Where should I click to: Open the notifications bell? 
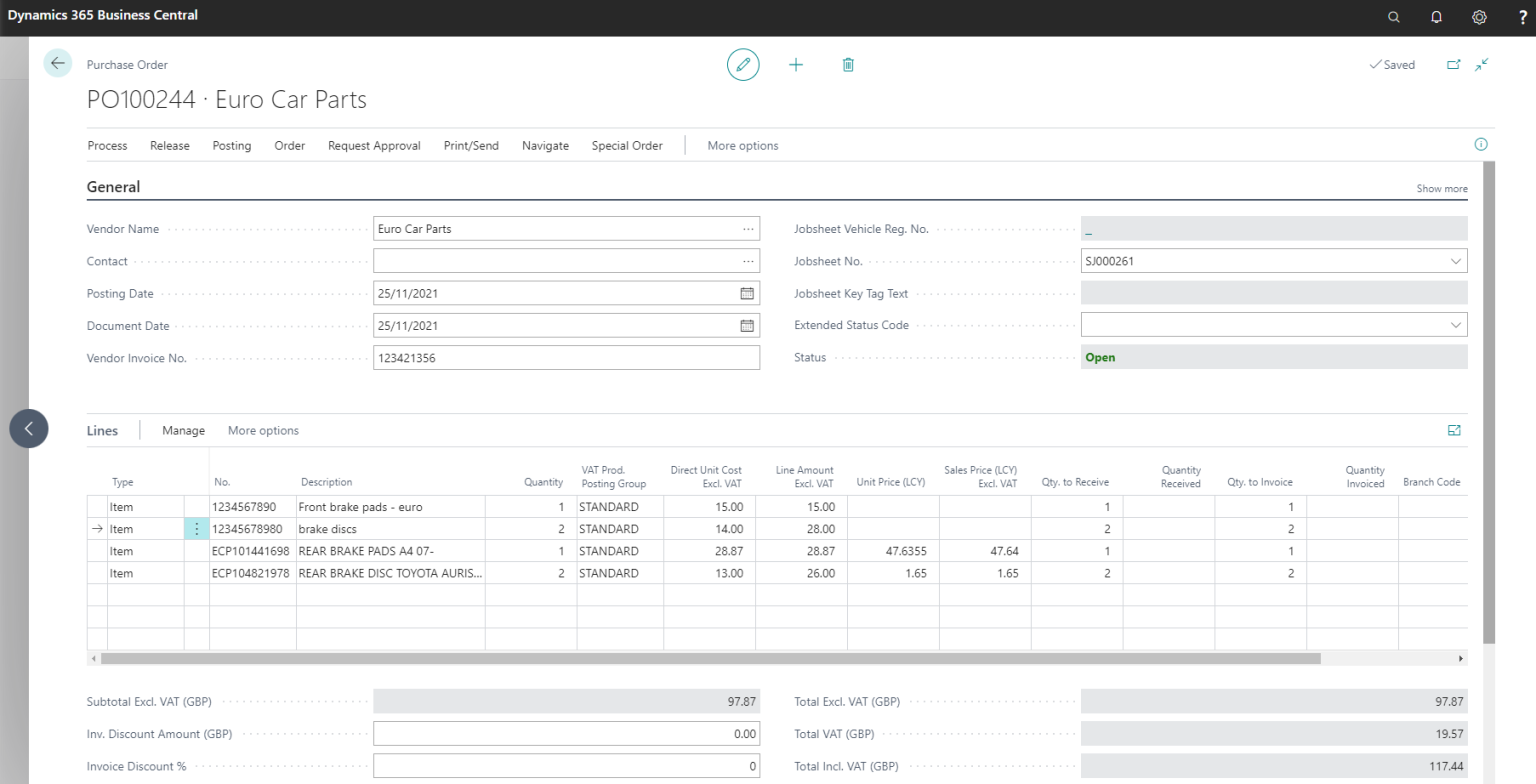(x=1436, y=17)
